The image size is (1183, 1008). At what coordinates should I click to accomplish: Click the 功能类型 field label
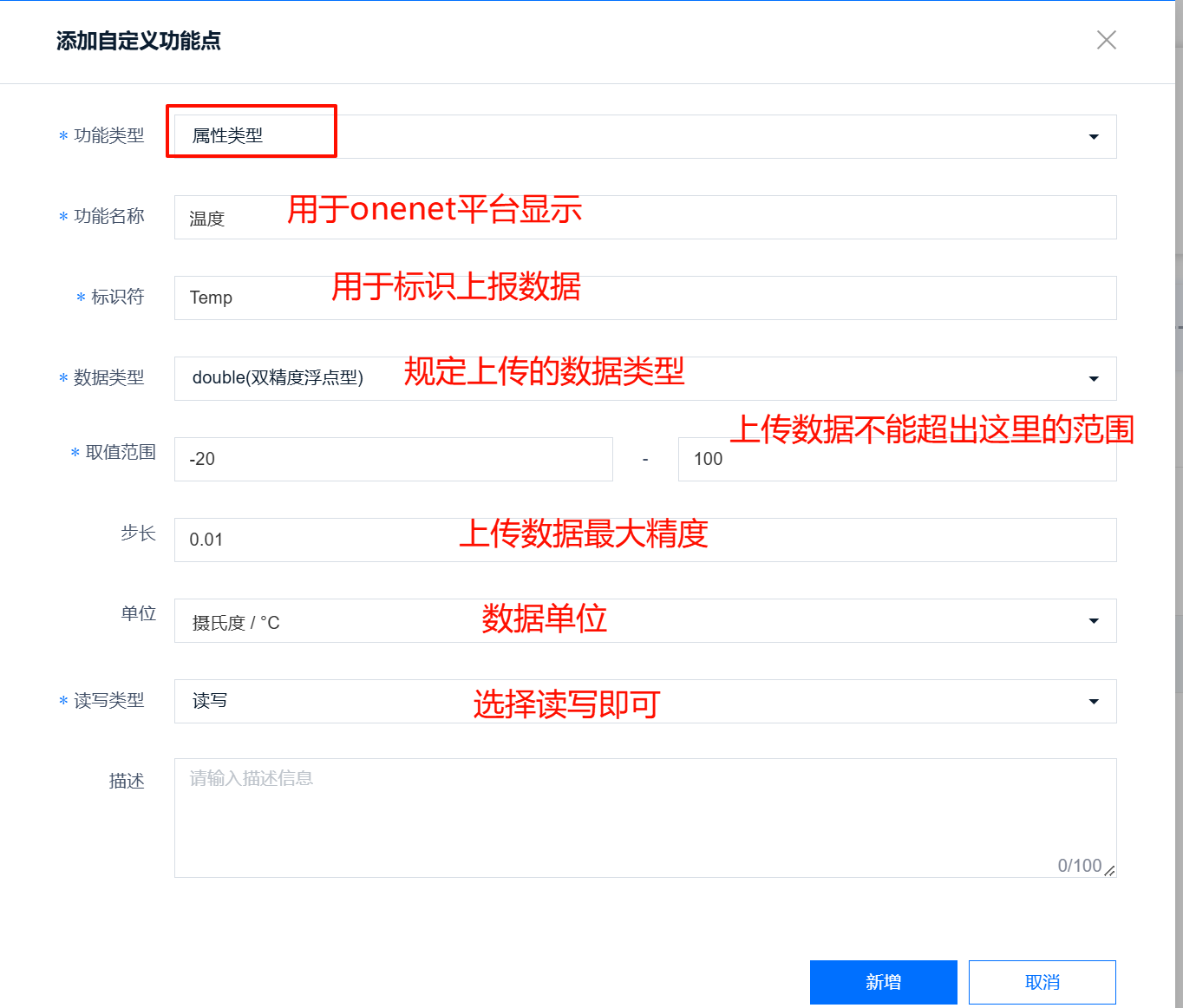(x=108, y=135)
